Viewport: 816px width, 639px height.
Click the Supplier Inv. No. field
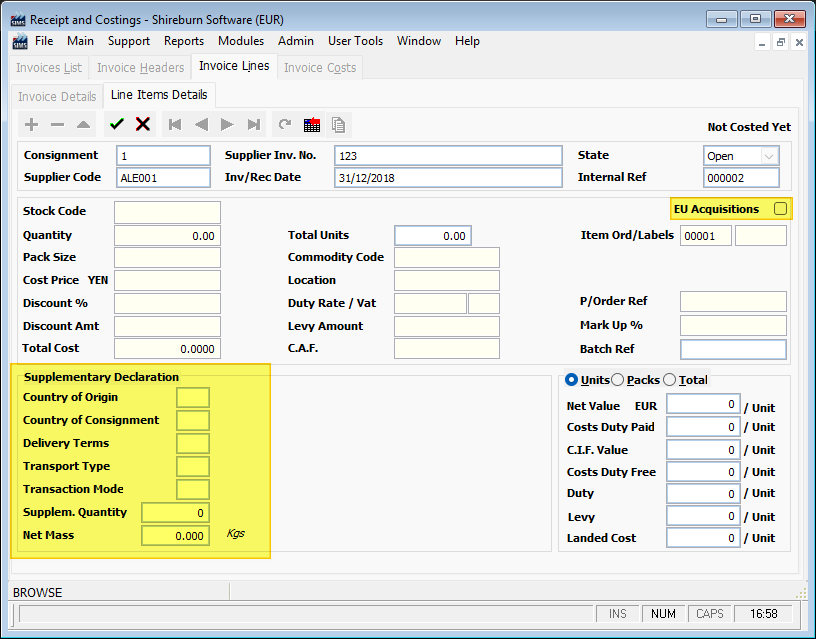[x=448, y=156]
